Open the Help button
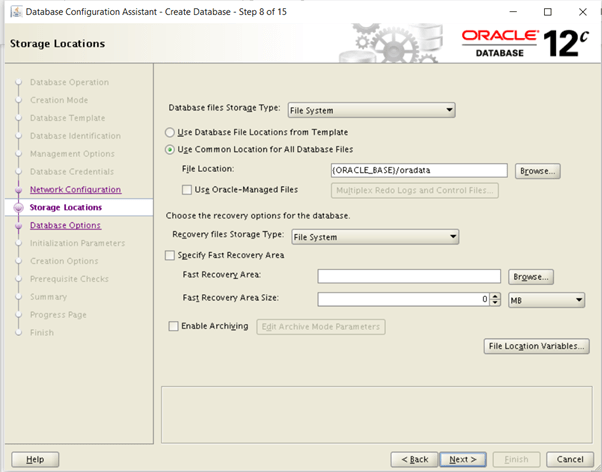Screen dimensions: 602x472 (36, 459)
